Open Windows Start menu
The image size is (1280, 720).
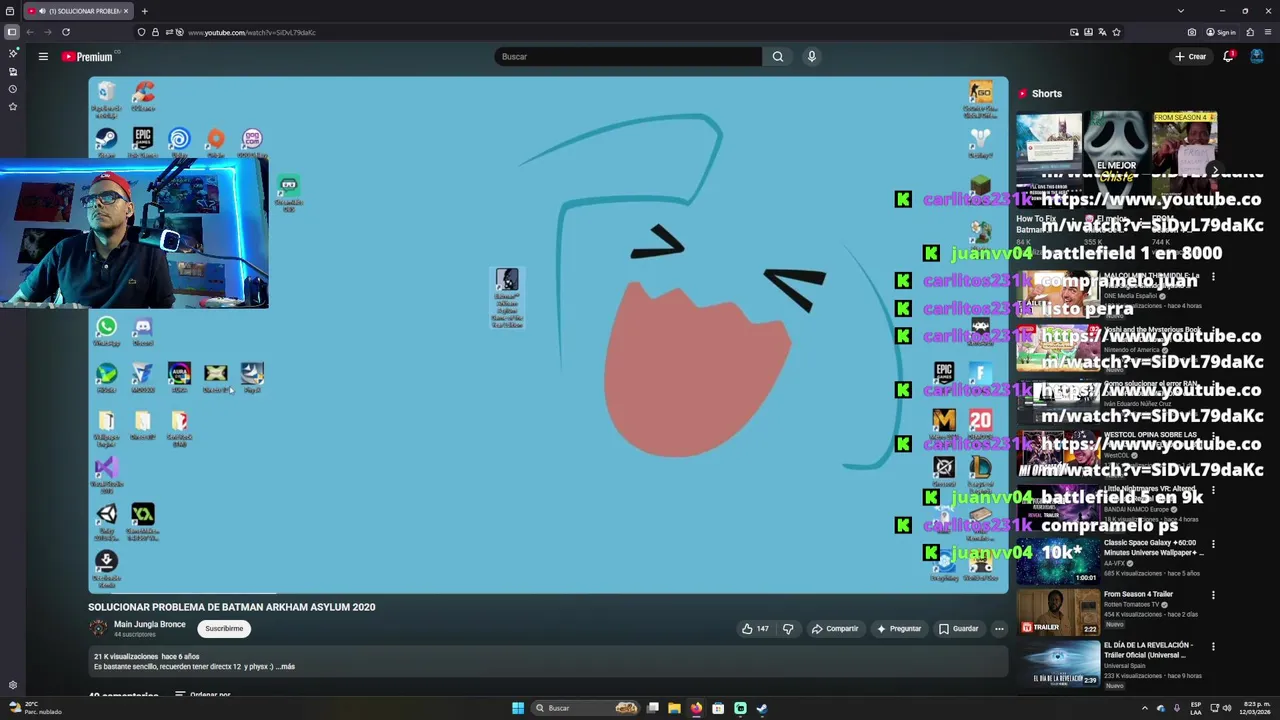pyautogui.click(x=518, y=708)
